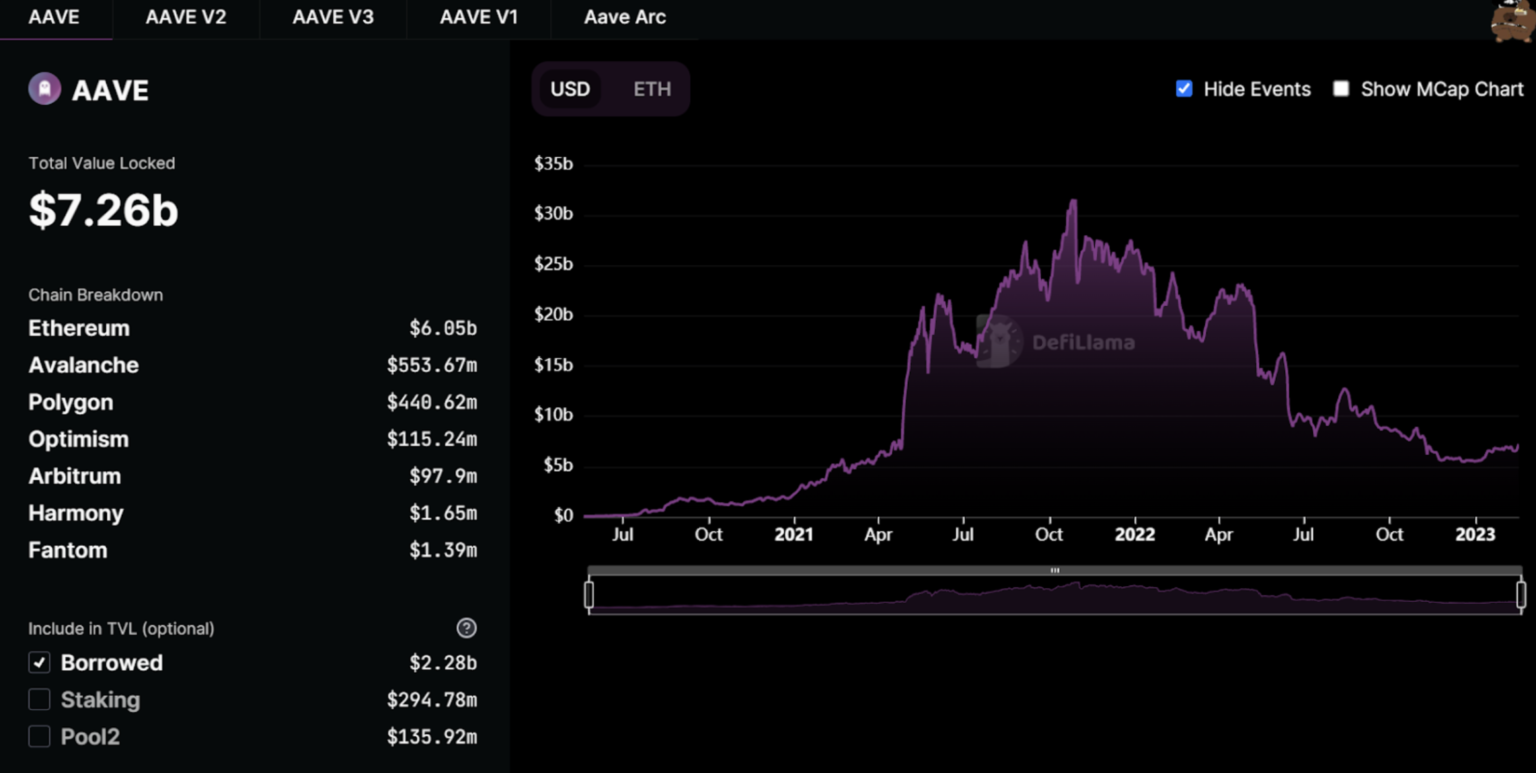
Task: Click the Ethereum chain row label
Action: tap(79, 328)
